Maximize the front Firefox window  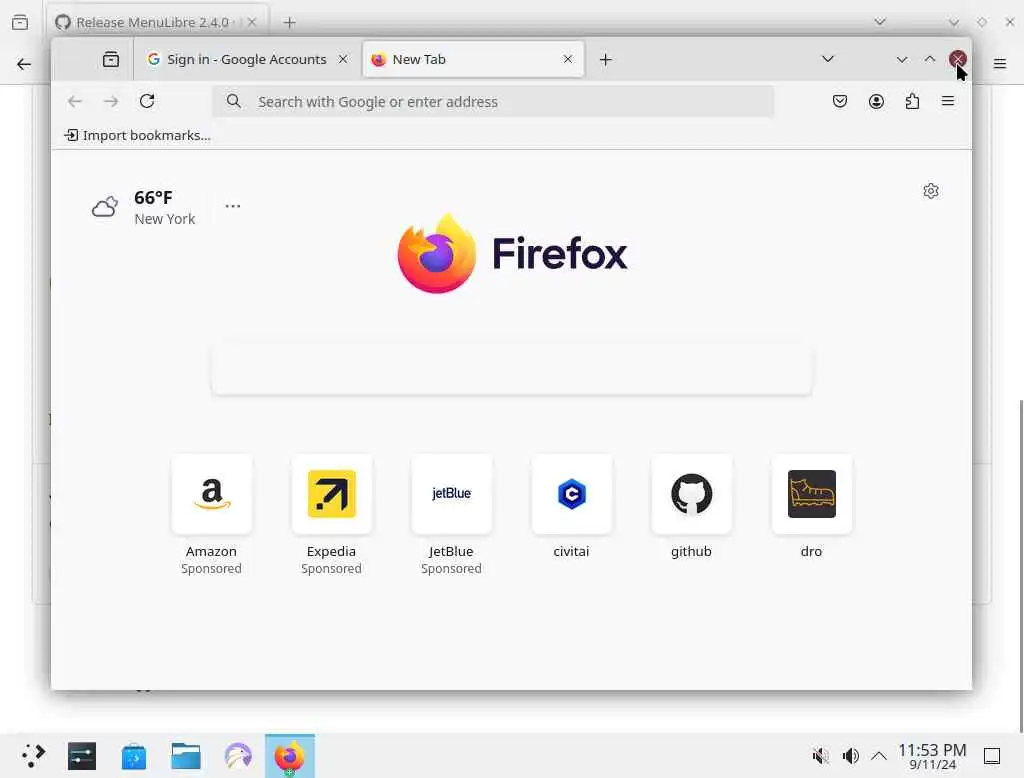pyautogui.click(x=929, y=59)
